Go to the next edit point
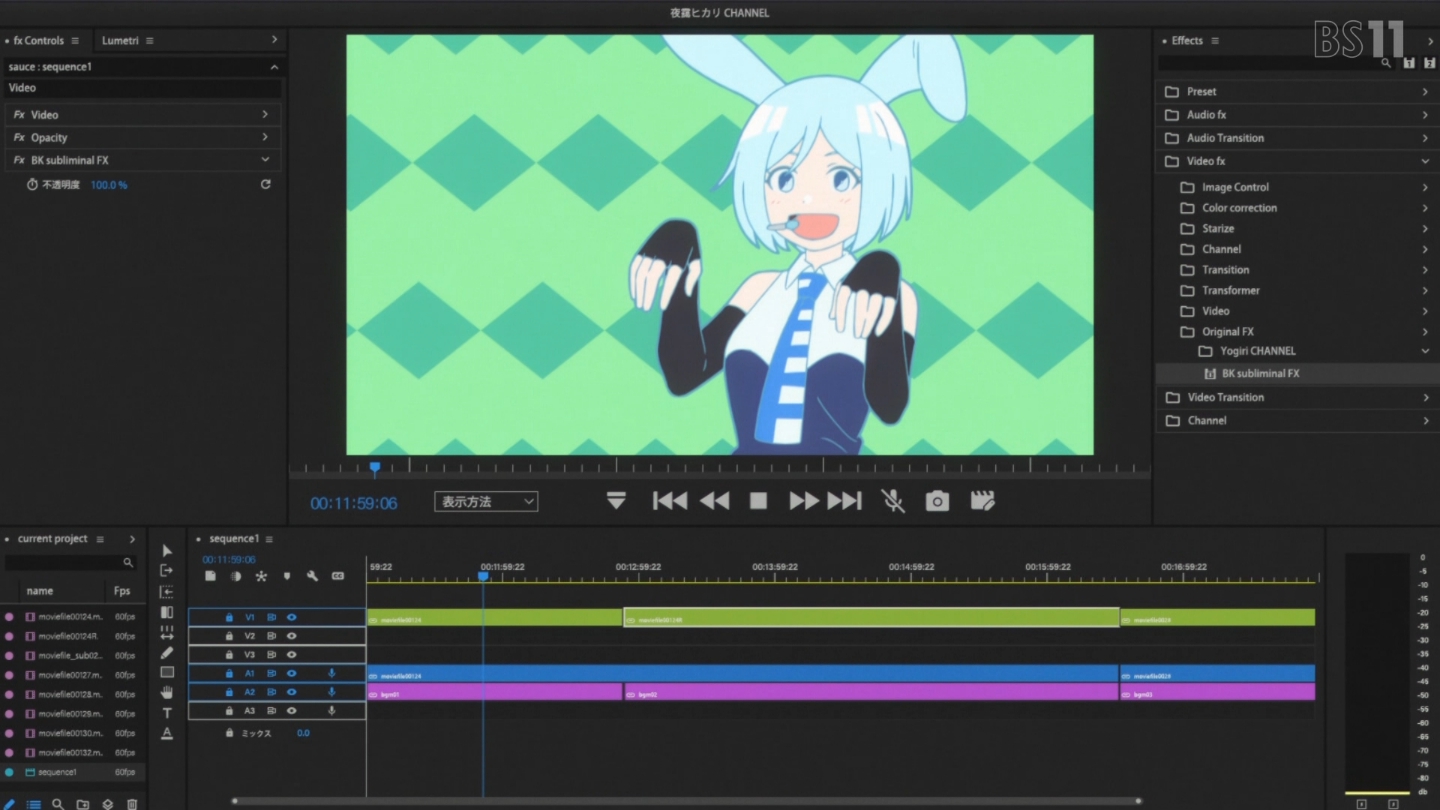Viewport: 1440px width, 810px height. (844, 501)
